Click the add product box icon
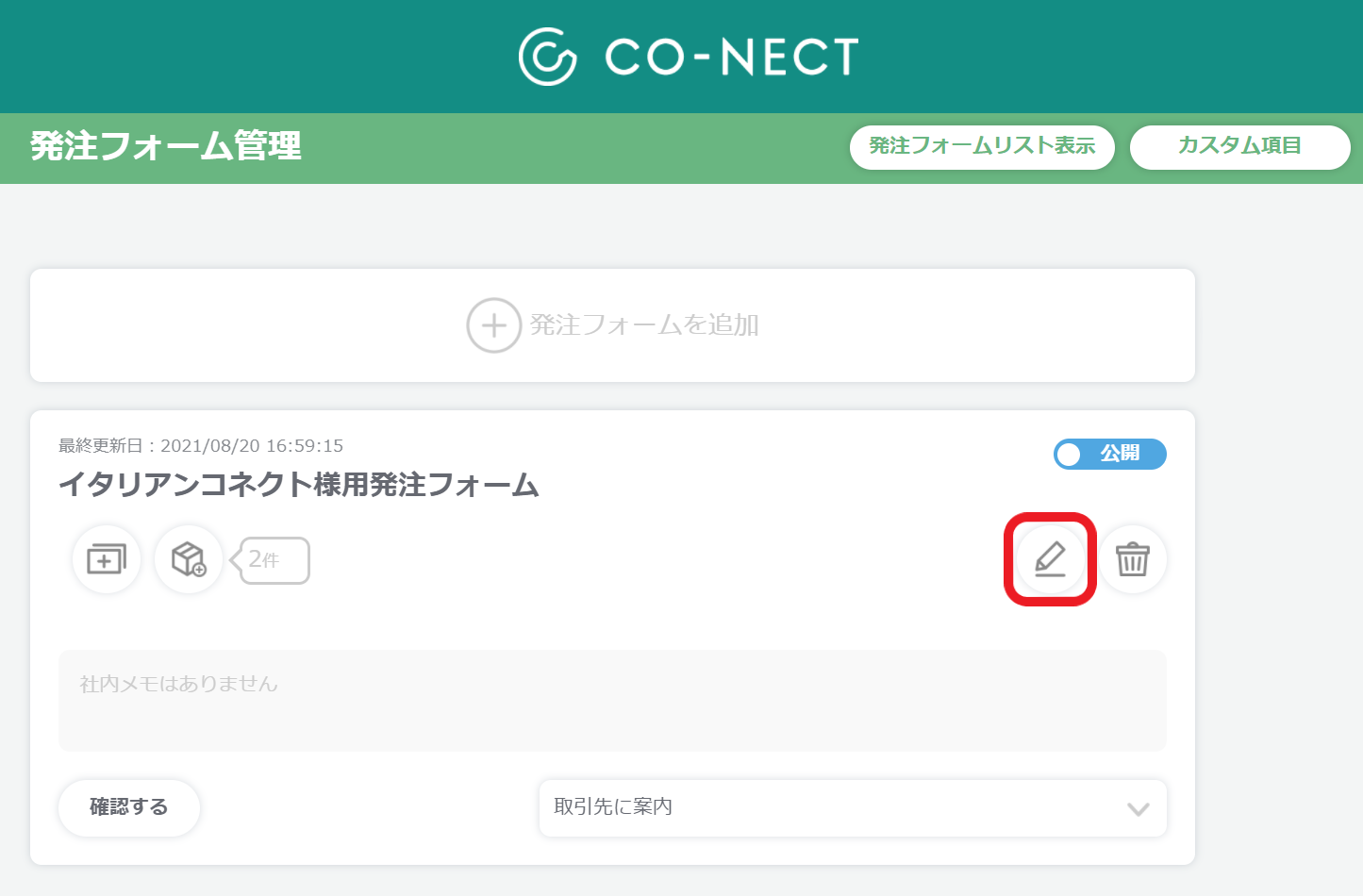 [189, 559]
